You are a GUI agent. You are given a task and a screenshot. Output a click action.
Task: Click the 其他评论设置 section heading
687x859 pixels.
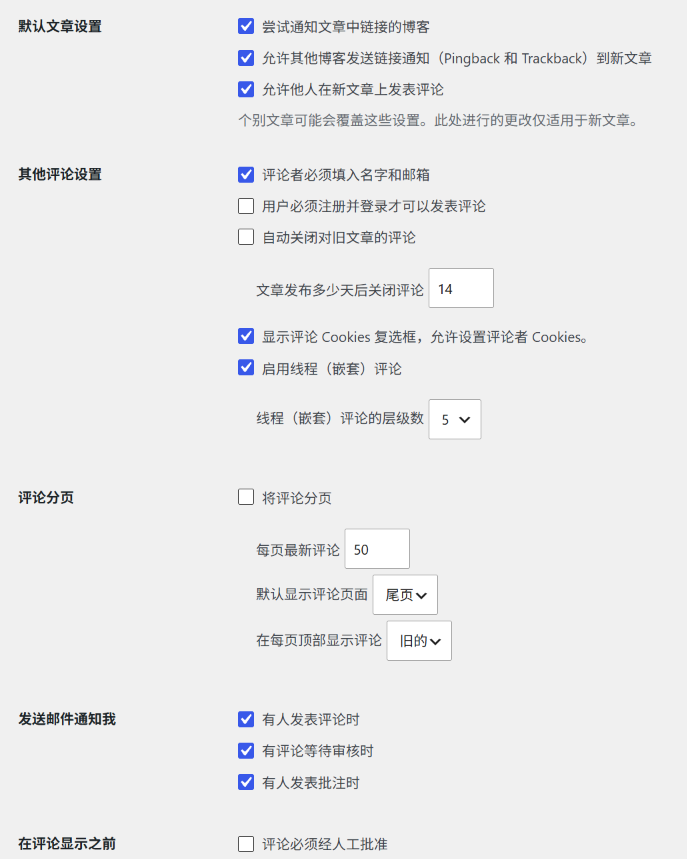tap(60, 174)
